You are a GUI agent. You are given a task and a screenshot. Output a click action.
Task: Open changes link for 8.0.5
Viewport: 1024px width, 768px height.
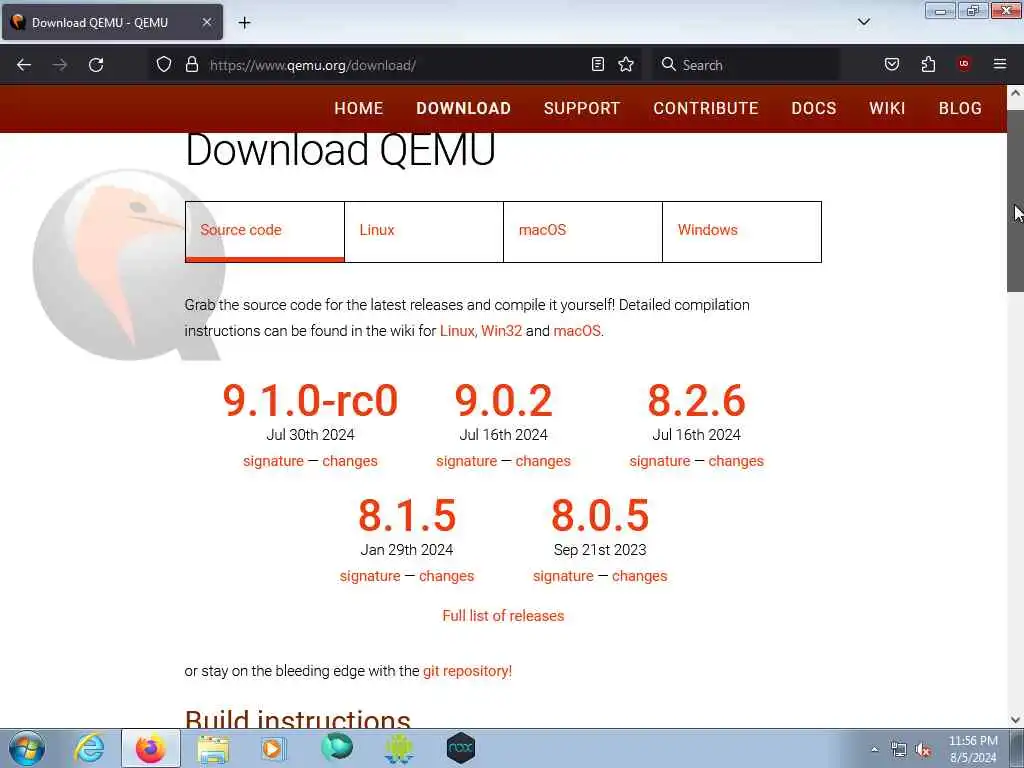tap(640, 576)
